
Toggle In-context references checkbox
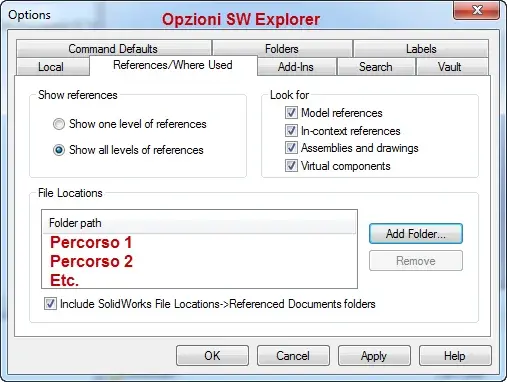click(291, 130)
